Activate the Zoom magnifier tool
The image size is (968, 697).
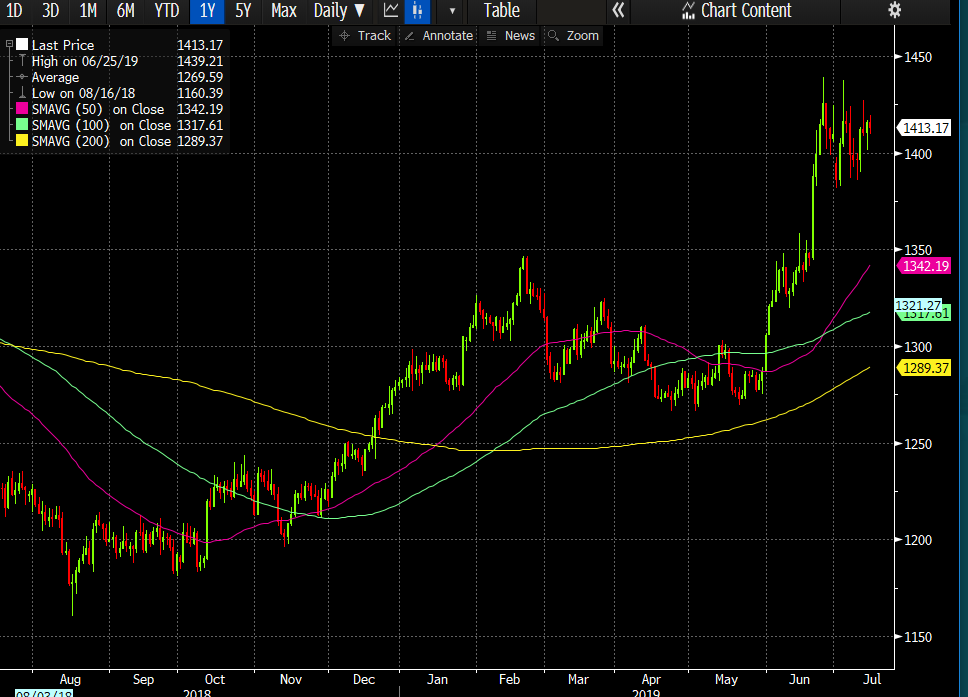(x=573, y=35)
